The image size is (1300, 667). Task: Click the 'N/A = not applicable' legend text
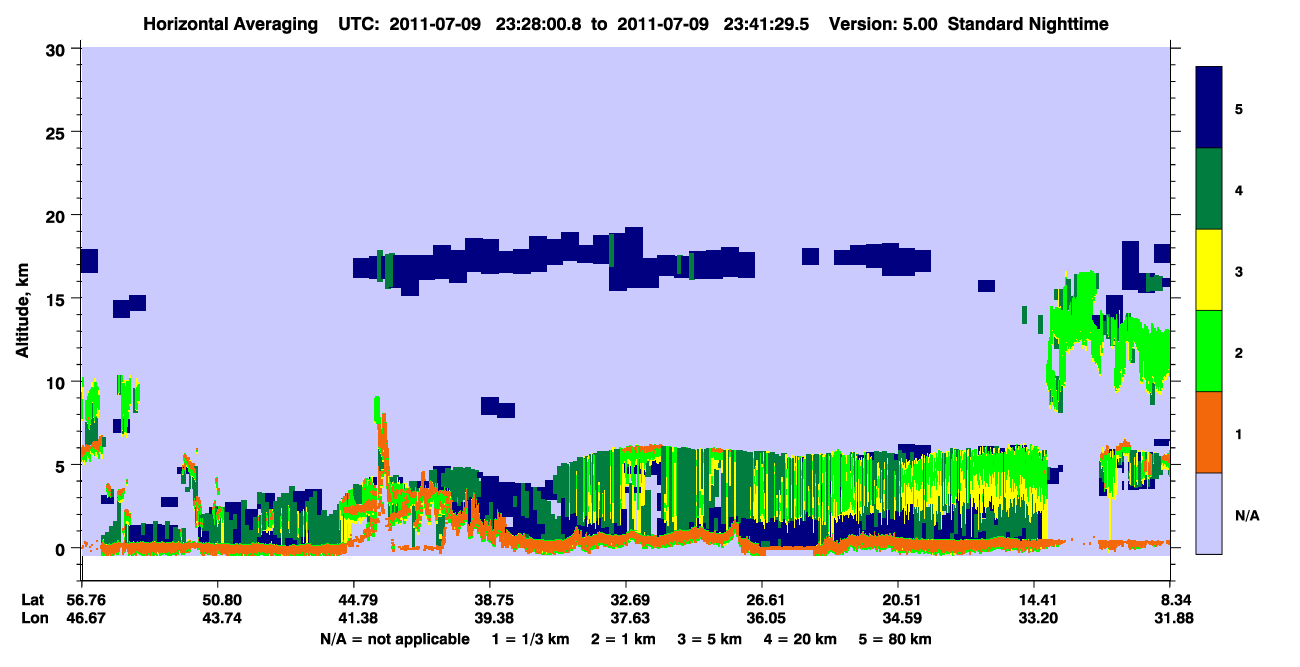[x=395, y=639]
